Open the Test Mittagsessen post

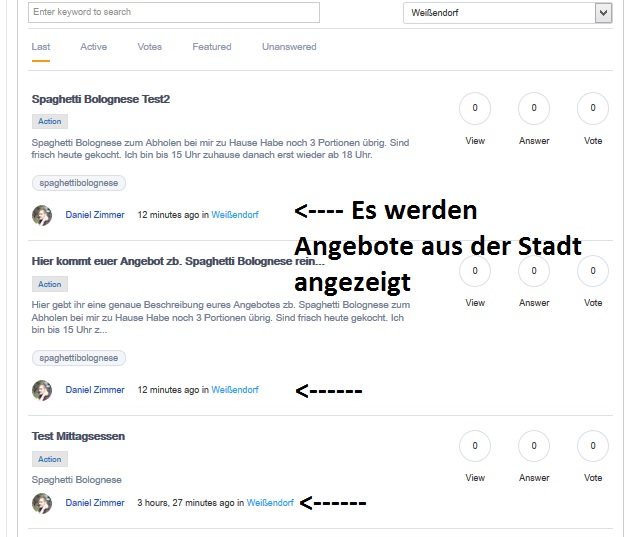(78, 437)
